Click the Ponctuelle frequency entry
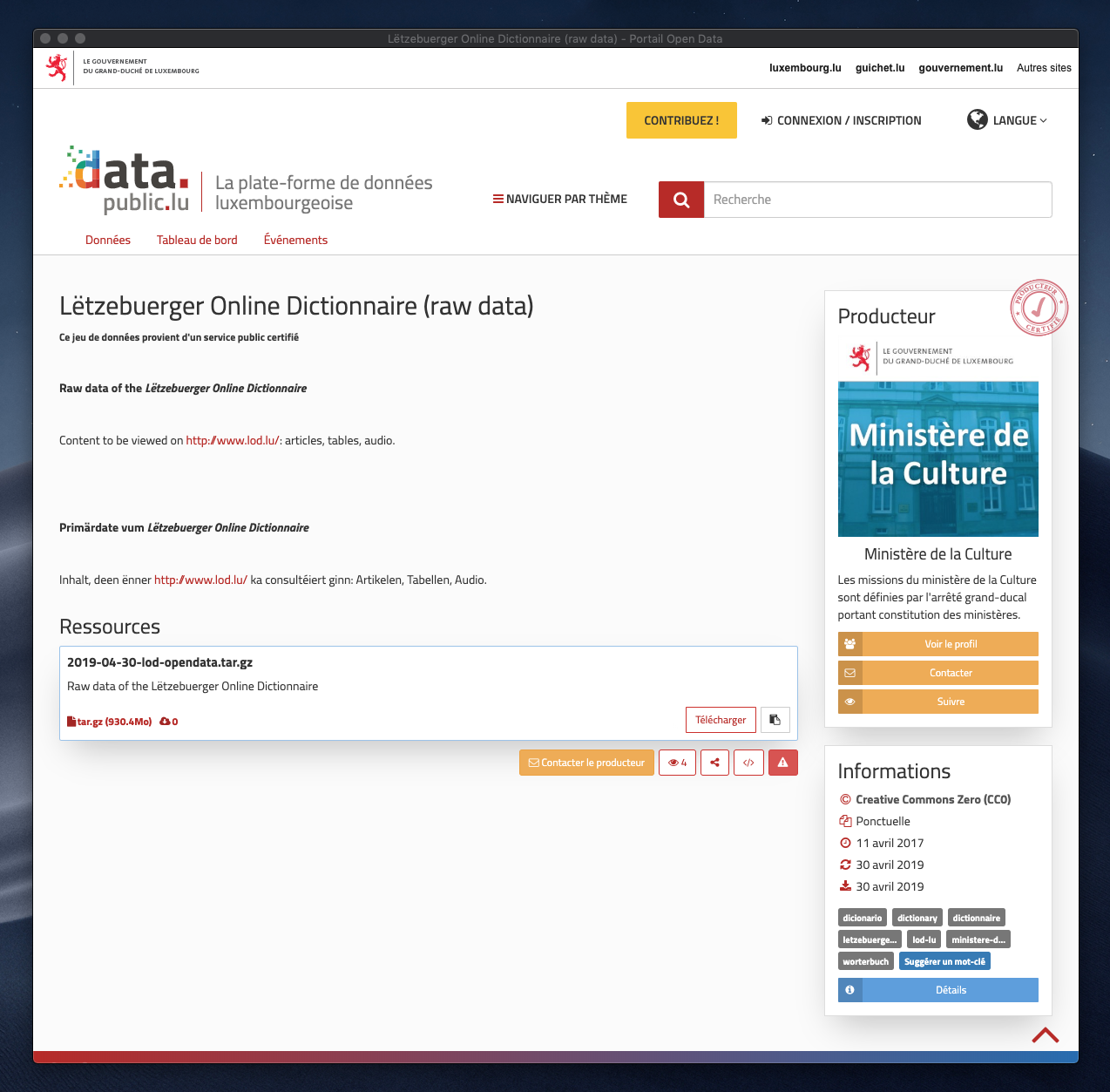Image resolution: width=1110 pixels, height=1092 pixels. (883, 821)
